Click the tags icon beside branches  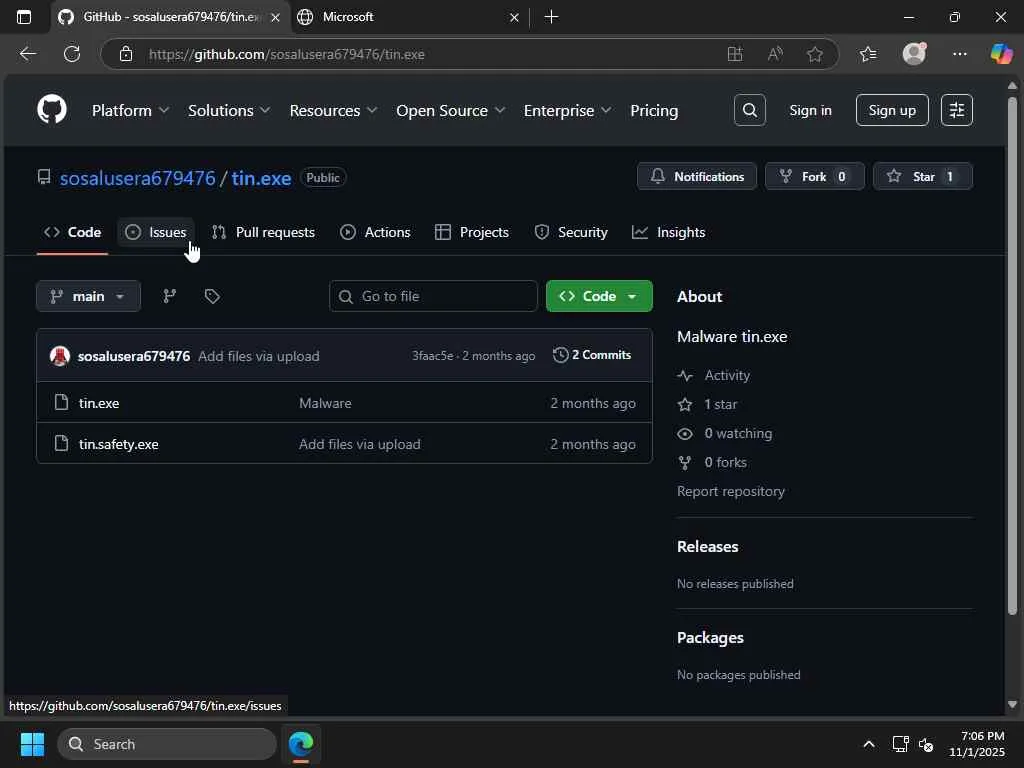pos(212,296)
